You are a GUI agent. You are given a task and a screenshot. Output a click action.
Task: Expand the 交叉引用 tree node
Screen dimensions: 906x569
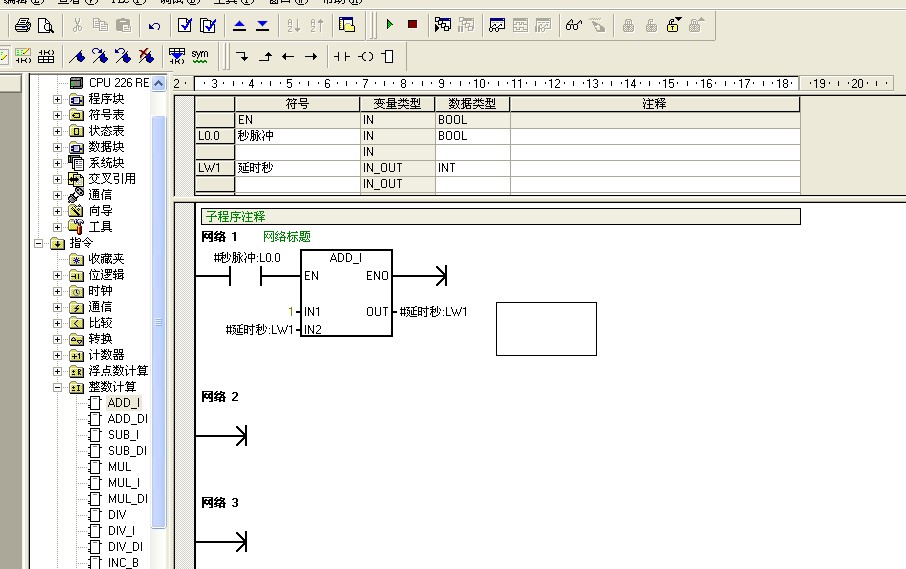[57, 179]
